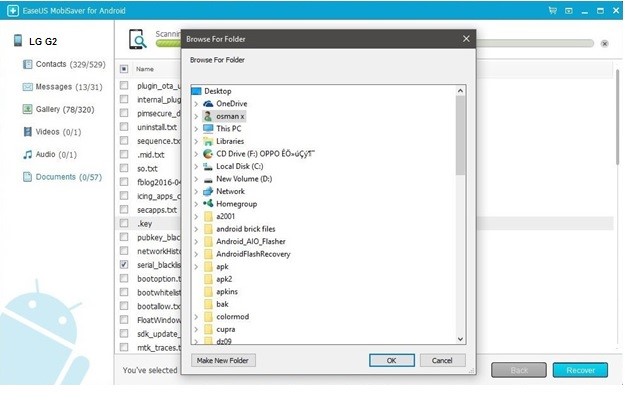Check the uninstall.txt file checkbox
This screenshot has height=413, width=625.
[124, 127]
